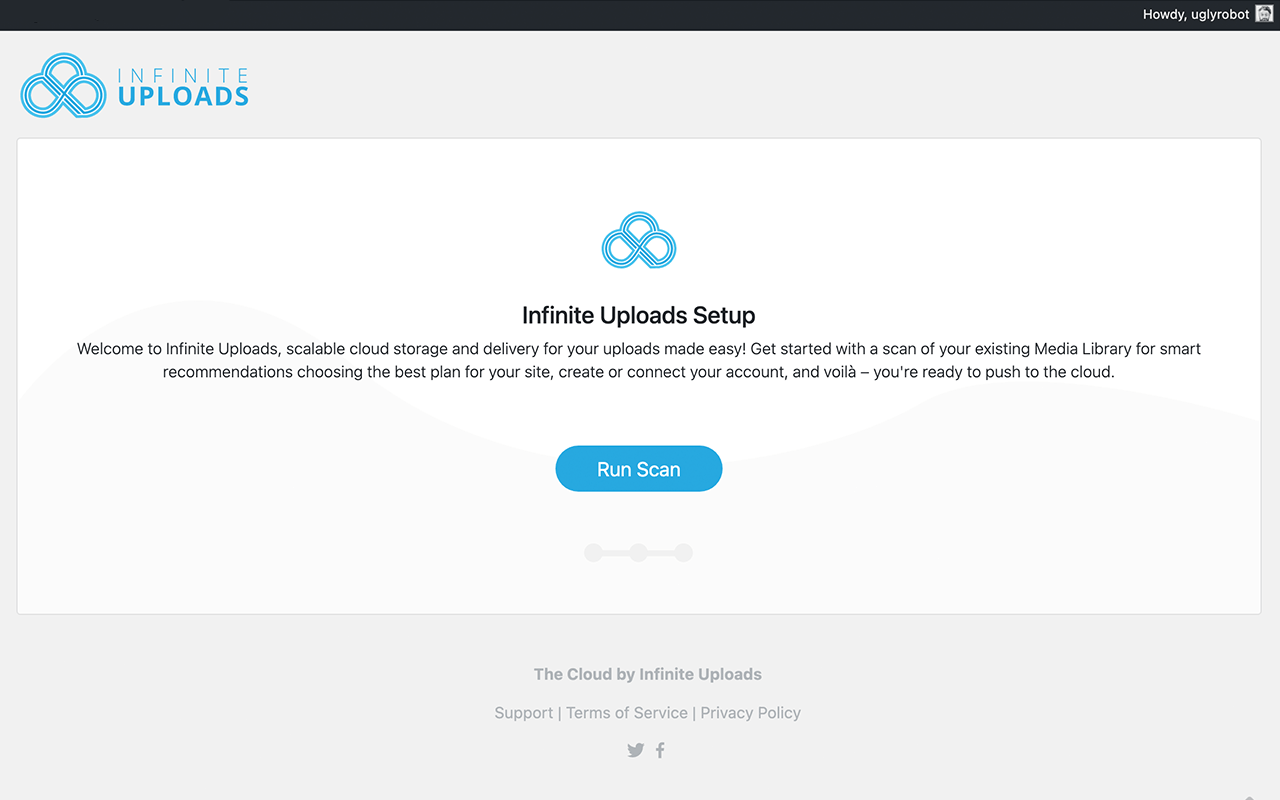Click the Welcome to Infinite Uploads paragraph
Viewport: 1280px width, 800px height.
click(x=639, y=360)
